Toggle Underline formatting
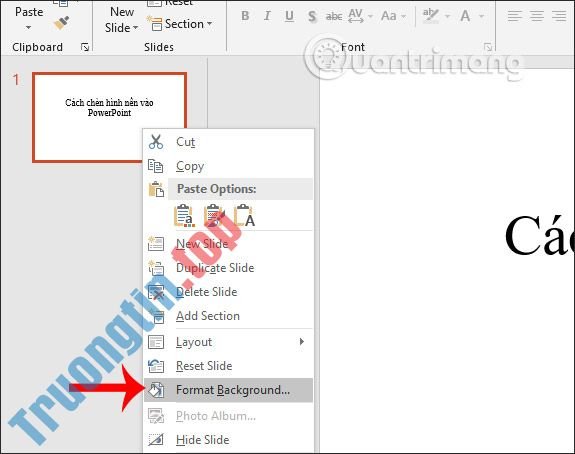The width and height of the screenshot is (575, 454). tap(289, 16)
